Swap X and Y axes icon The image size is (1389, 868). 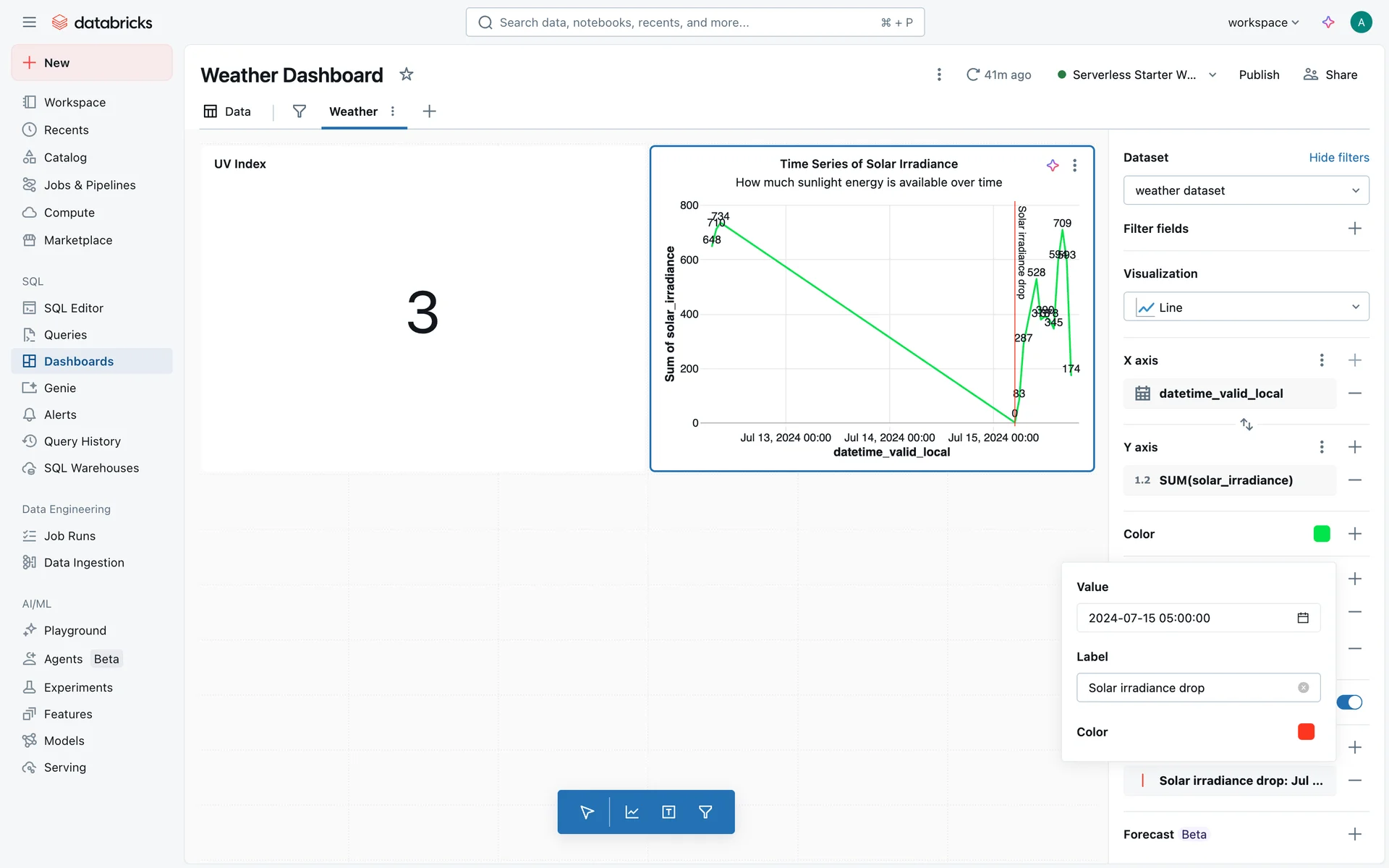(1246, 424)
